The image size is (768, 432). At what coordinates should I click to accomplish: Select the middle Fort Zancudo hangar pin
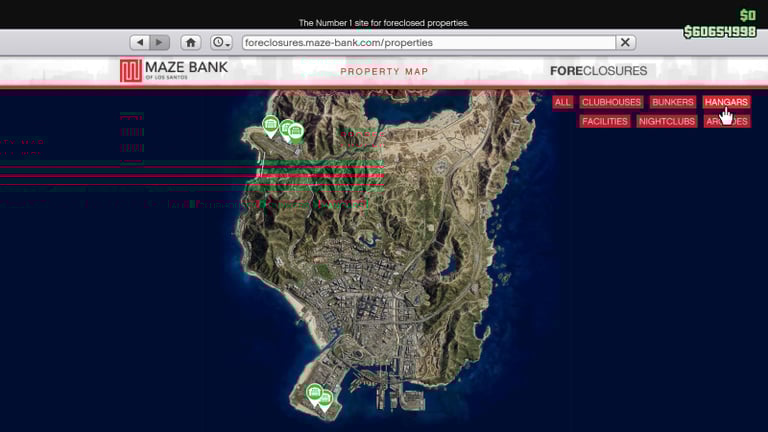[x=285, y=127]
